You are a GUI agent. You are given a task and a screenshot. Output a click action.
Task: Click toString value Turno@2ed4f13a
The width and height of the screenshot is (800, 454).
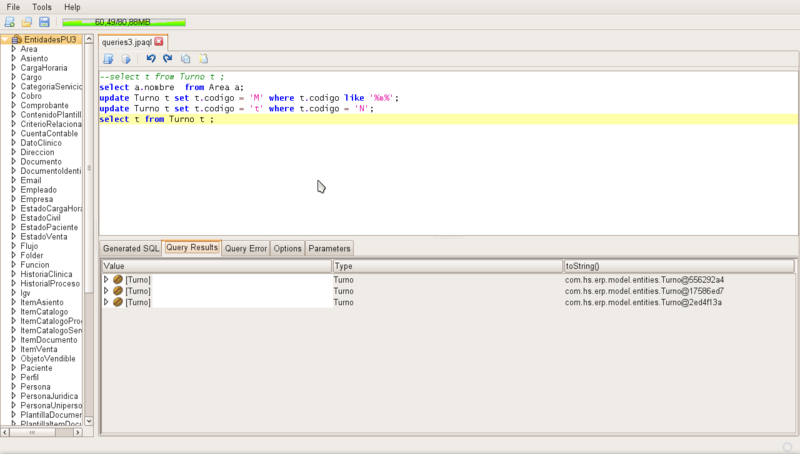click(643, 302)
